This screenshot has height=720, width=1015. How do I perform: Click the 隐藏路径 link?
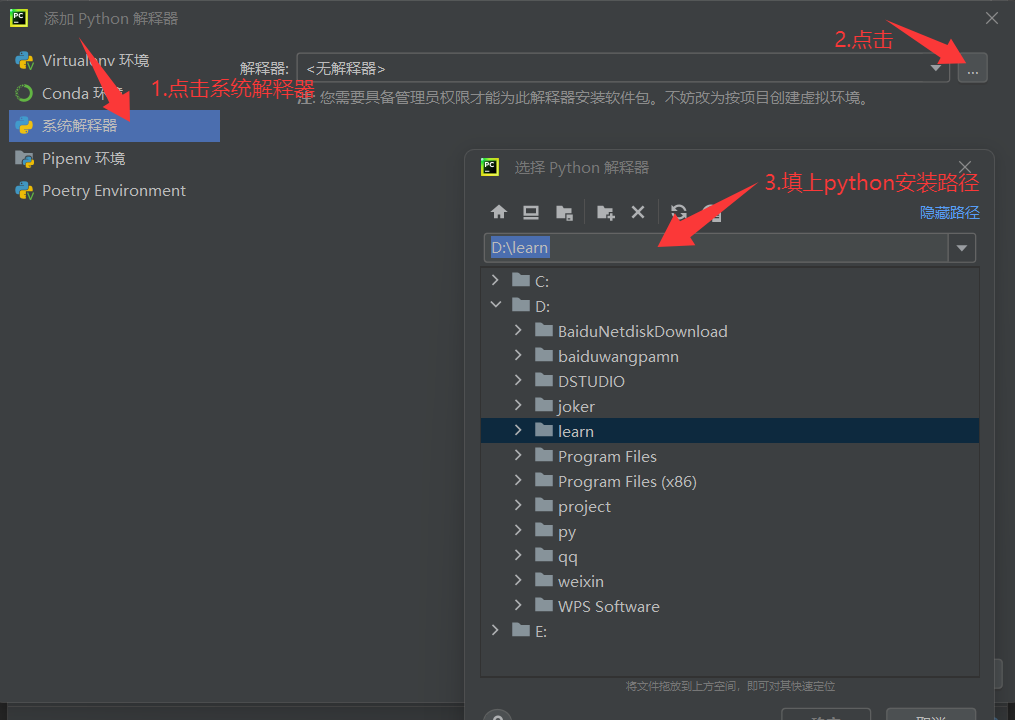pos(950,212)
